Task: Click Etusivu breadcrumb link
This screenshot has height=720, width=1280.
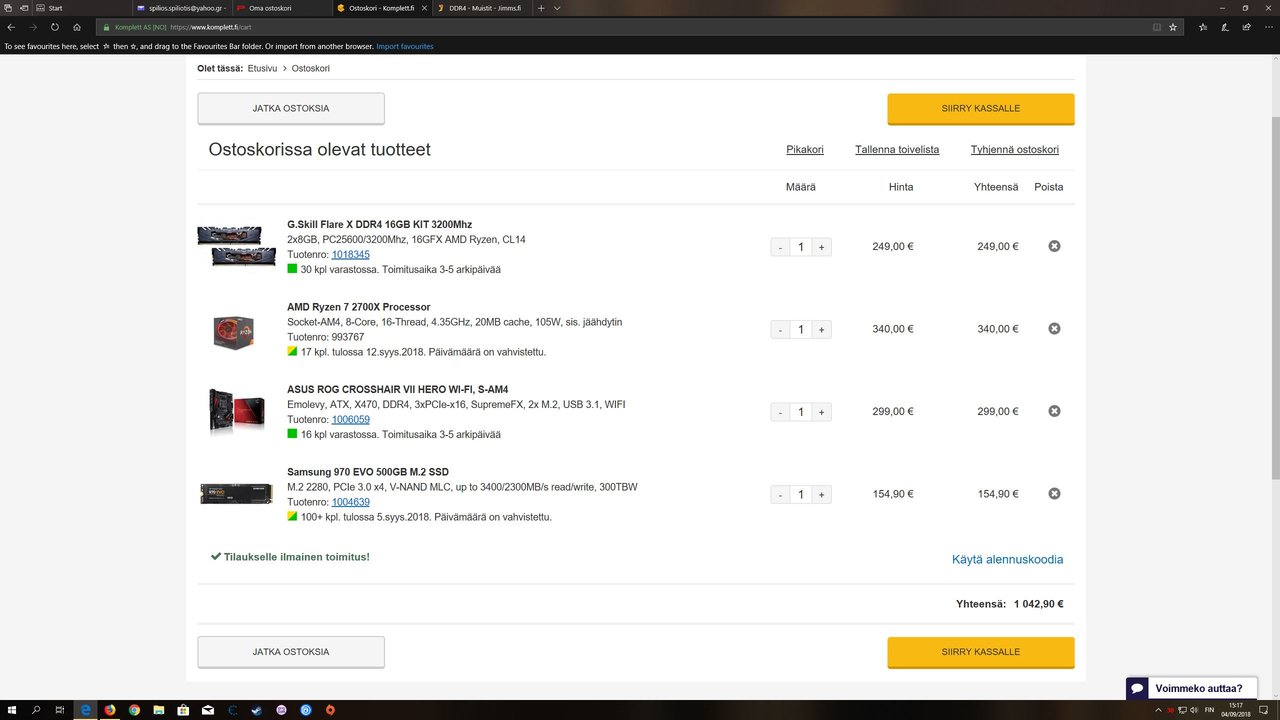Action: pos(263,68)
